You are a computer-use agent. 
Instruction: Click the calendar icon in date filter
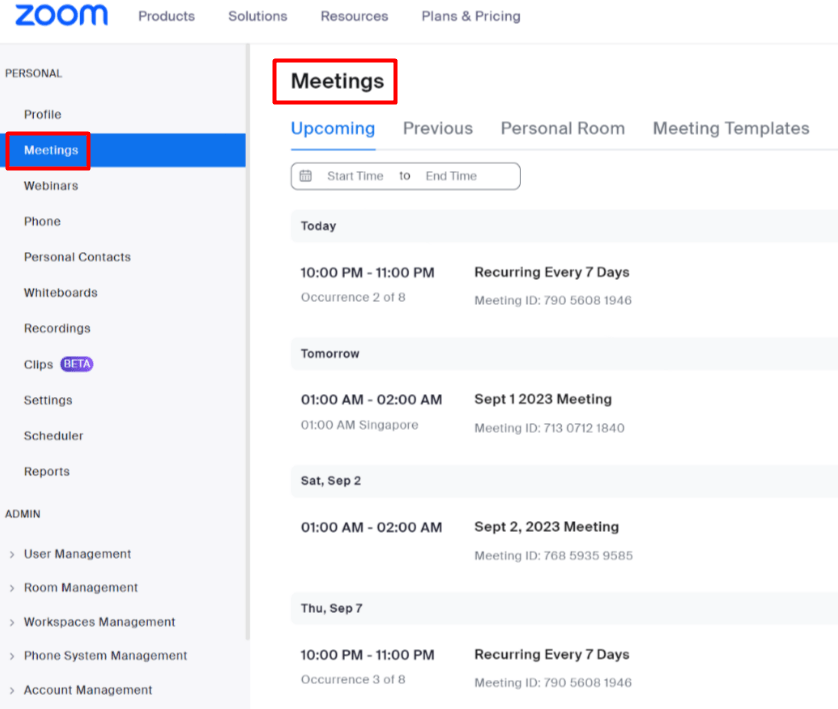[306, 176]
